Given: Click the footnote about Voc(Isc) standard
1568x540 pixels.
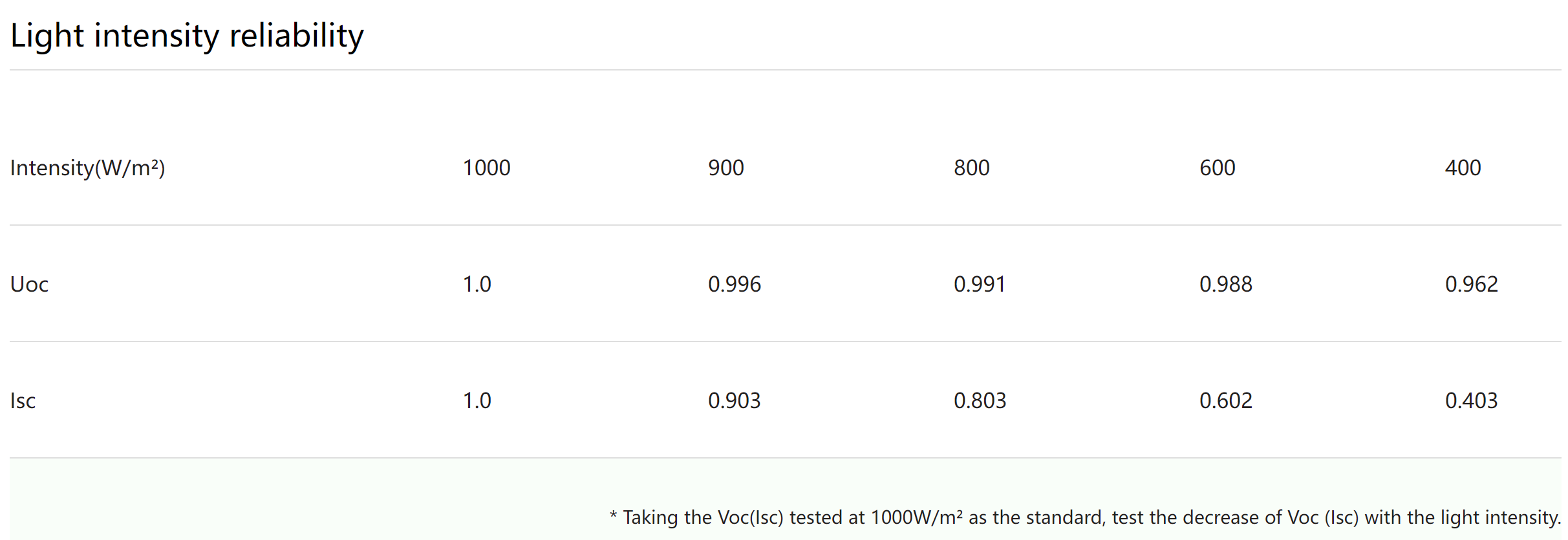Looking at the screenshot, I should click(x=1086, y=517).
